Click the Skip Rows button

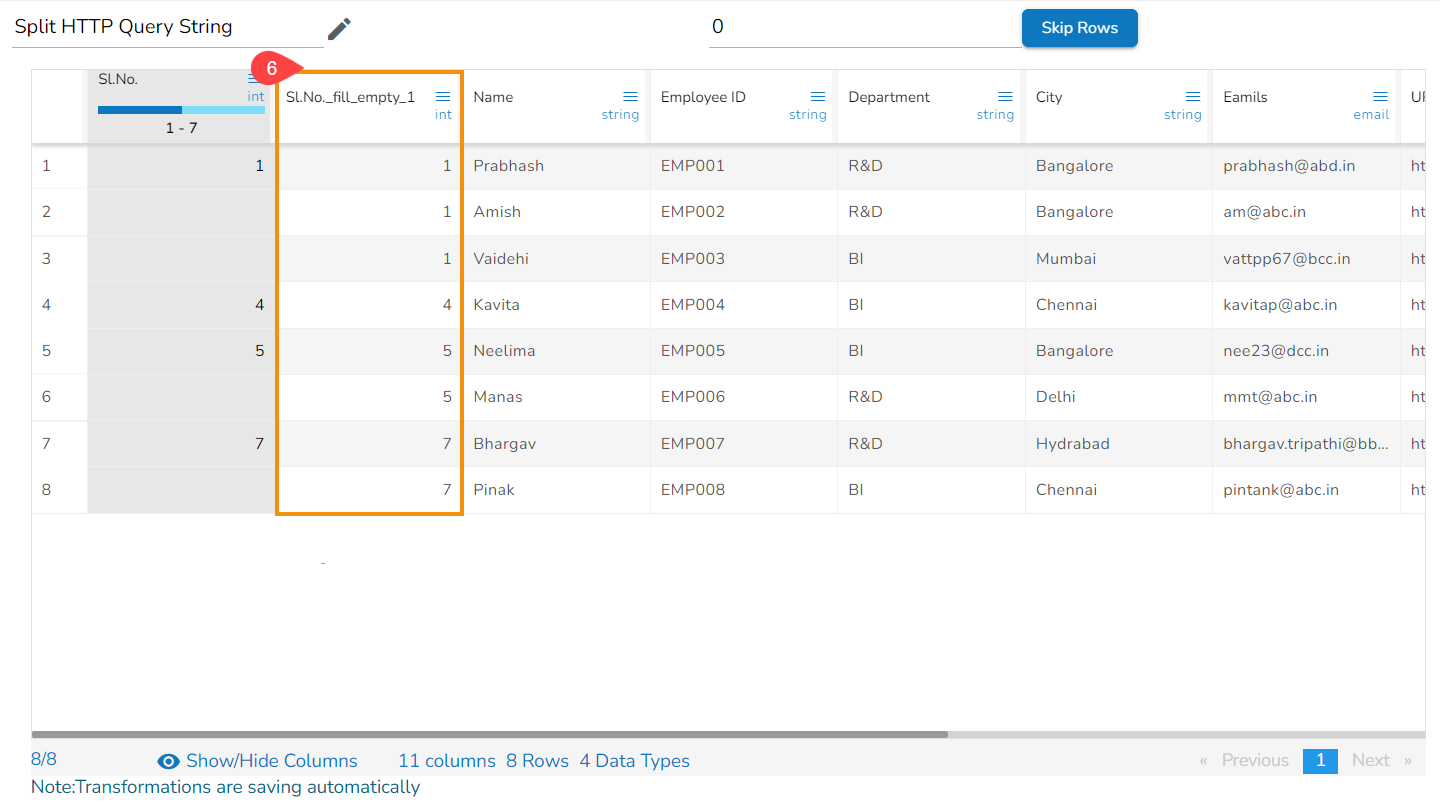1079,28
